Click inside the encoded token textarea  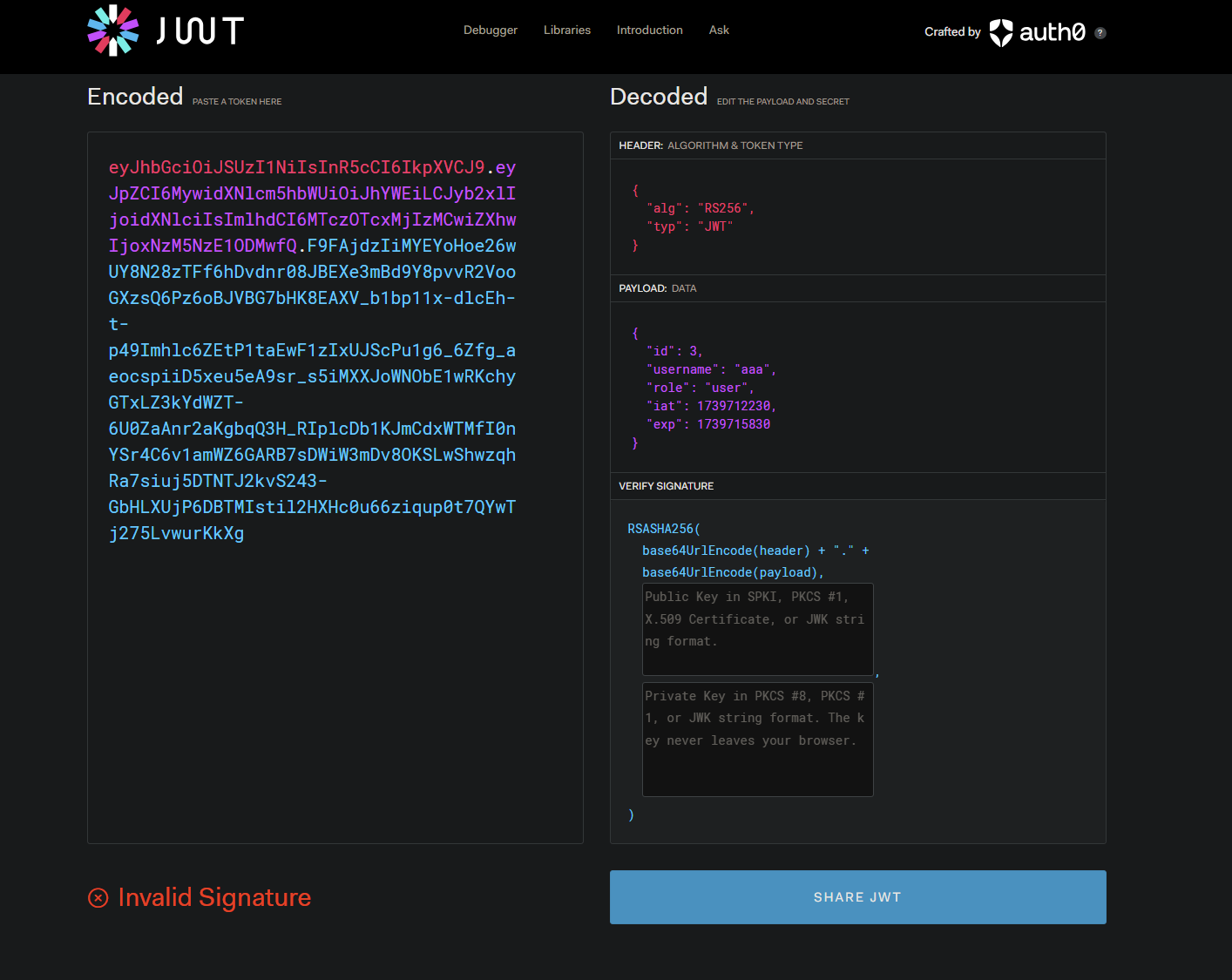tap(335, 679)
